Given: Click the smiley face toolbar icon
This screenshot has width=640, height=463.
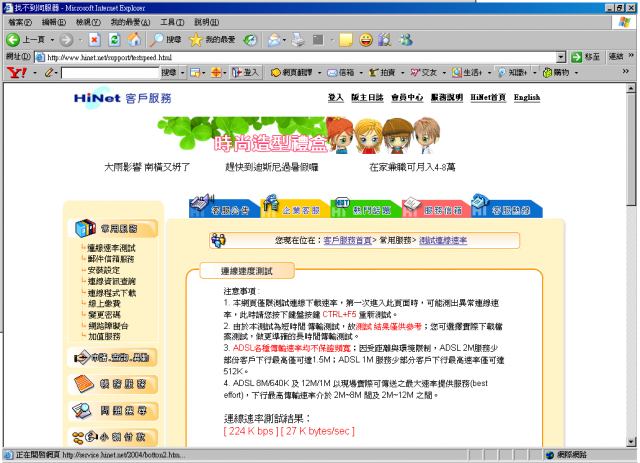Looking at the screenshot, I should pos(366,40).
